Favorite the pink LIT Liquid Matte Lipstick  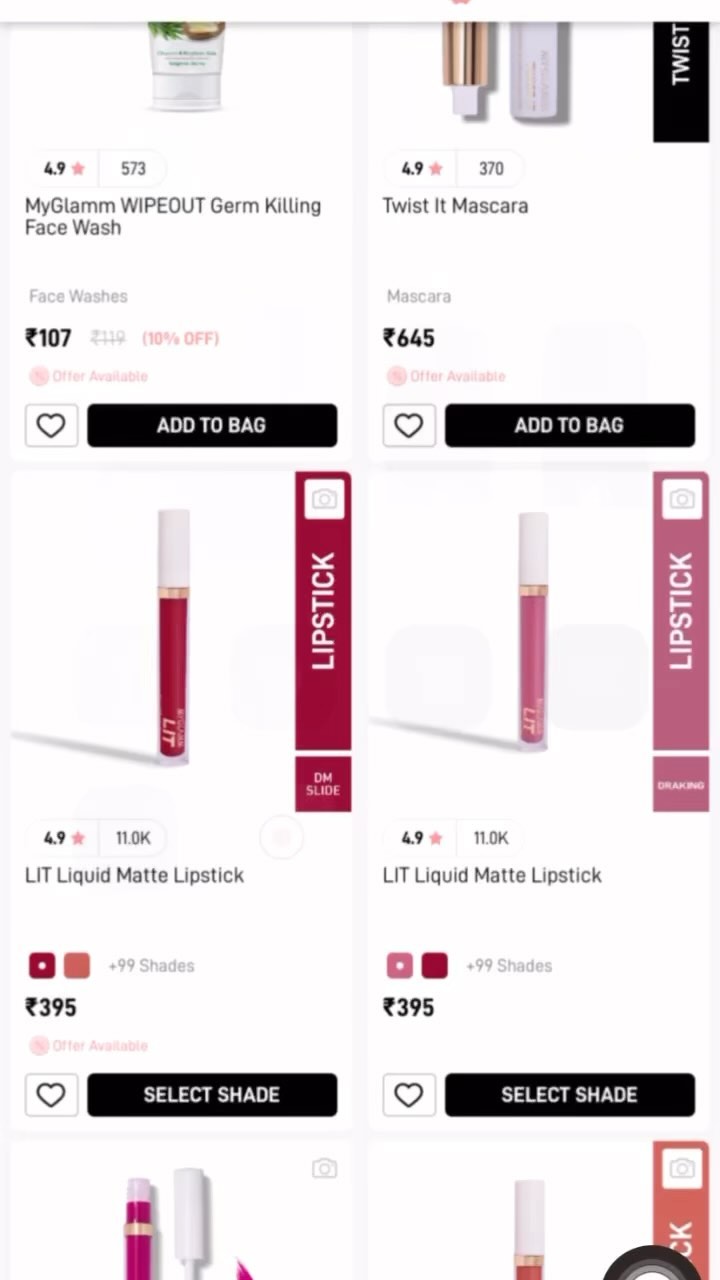click(x=409, y=1095)
